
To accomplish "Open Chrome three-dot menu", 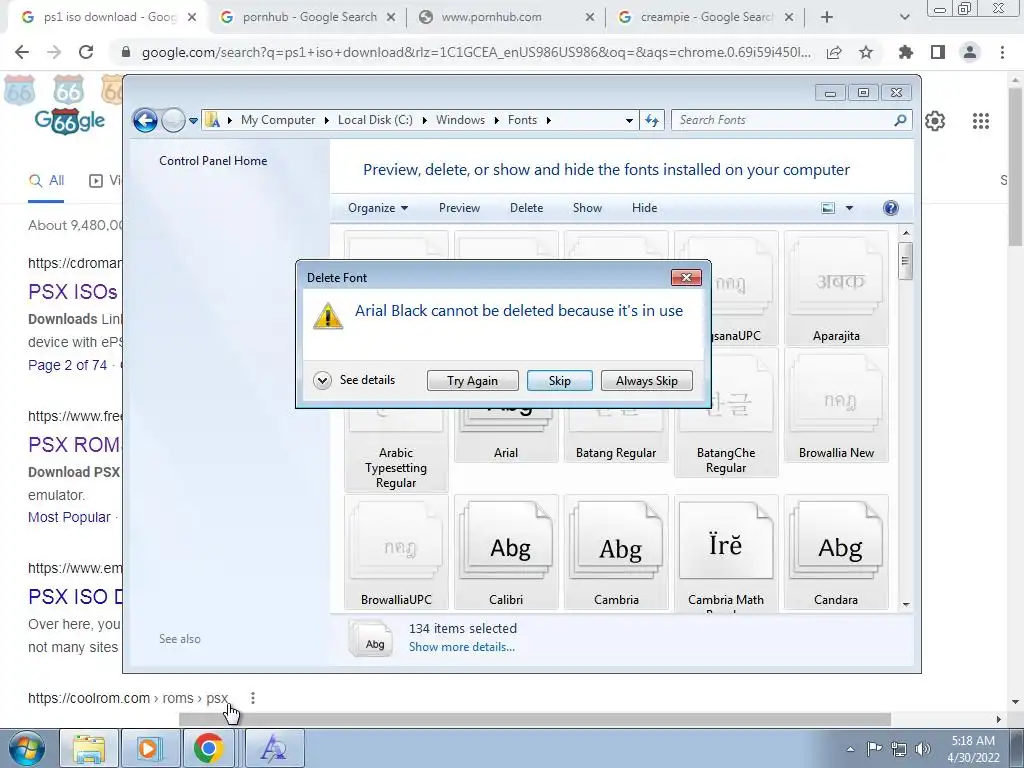I will 1002,52.
